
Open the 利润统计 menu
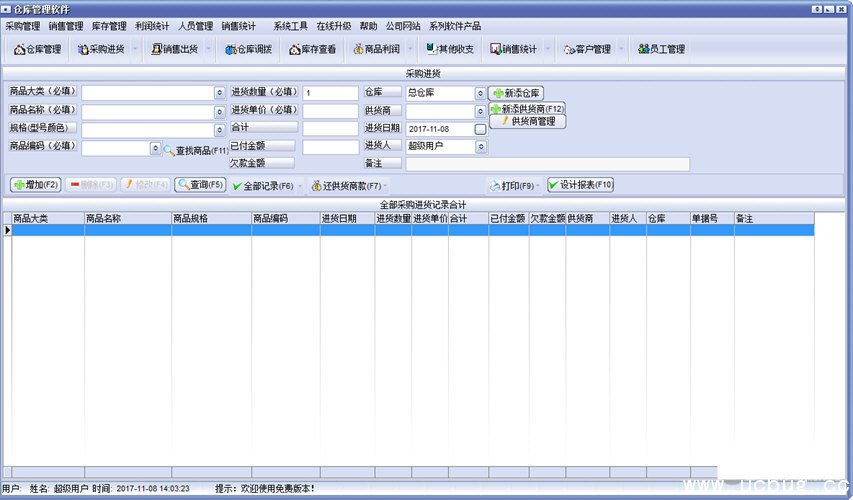152,26
